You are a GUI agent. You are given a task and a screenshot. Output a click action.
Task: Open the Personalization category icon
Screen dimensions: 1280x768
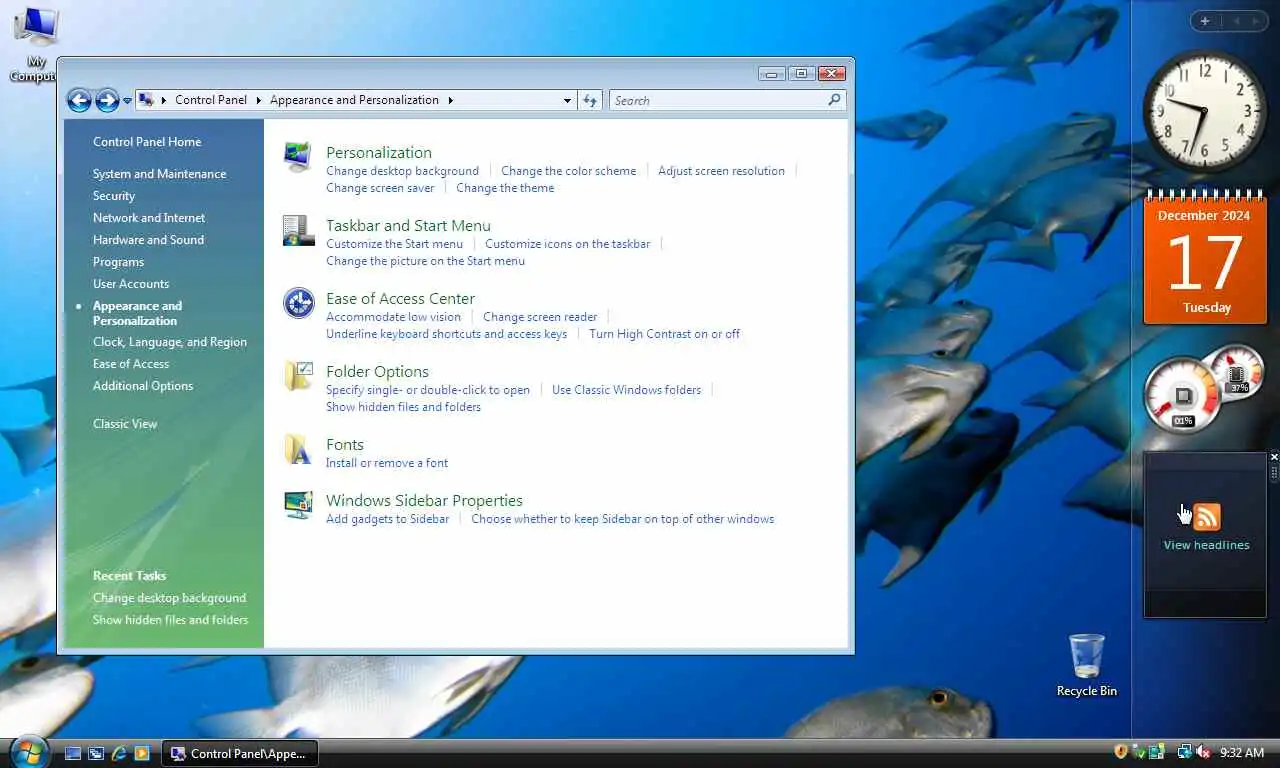click(x=297, y=157)
